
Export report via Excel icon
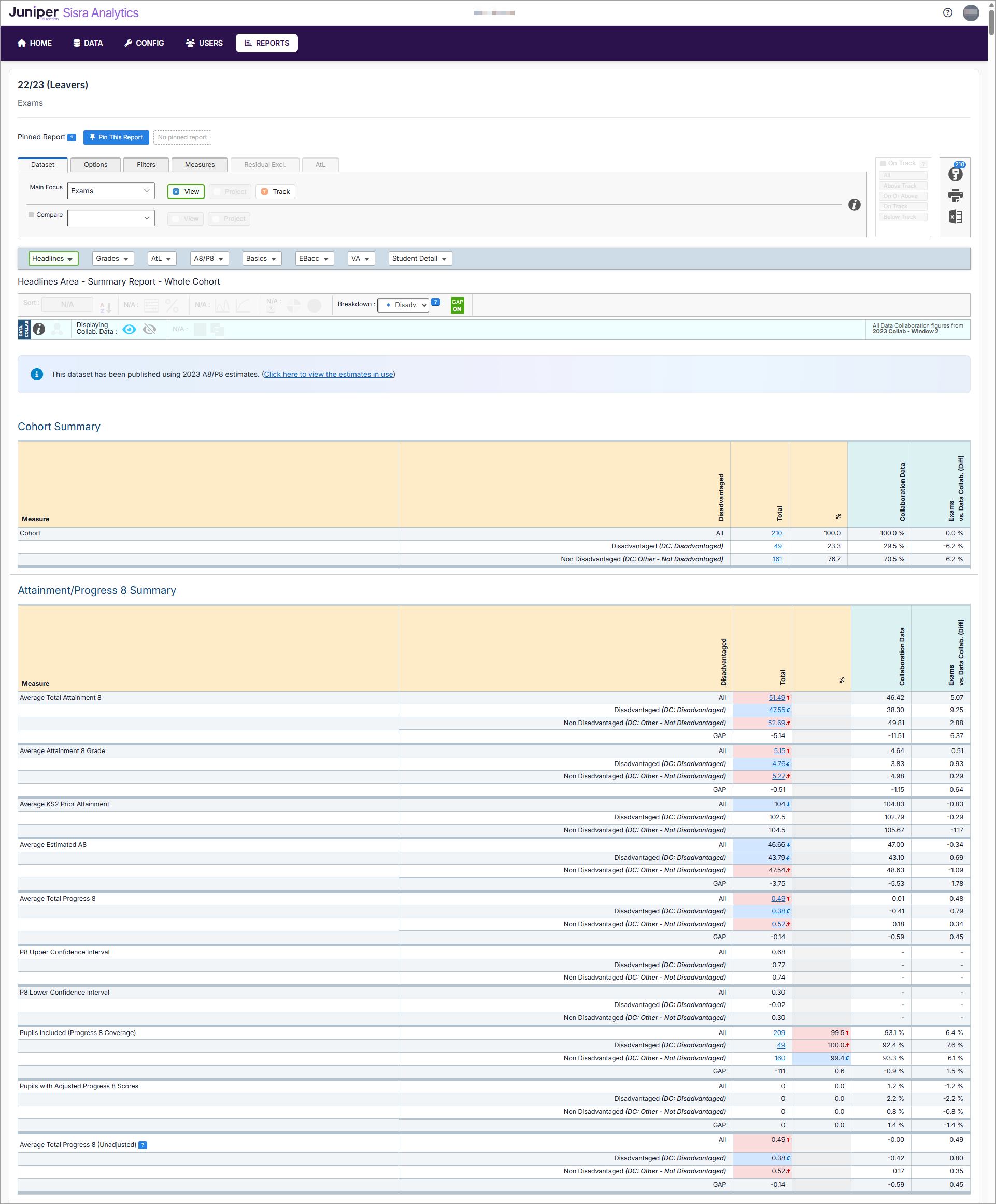click(955, 217)
